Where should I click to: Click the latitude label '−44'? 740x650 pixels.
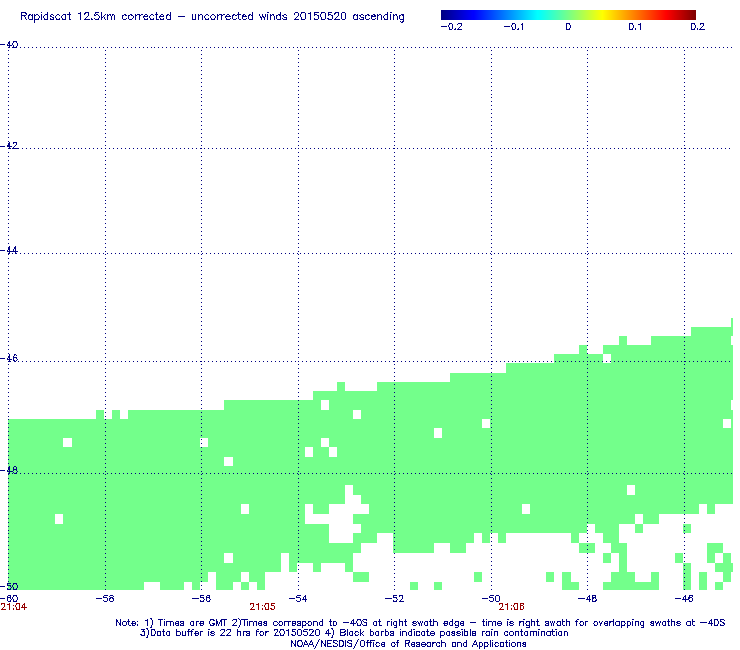9,251
